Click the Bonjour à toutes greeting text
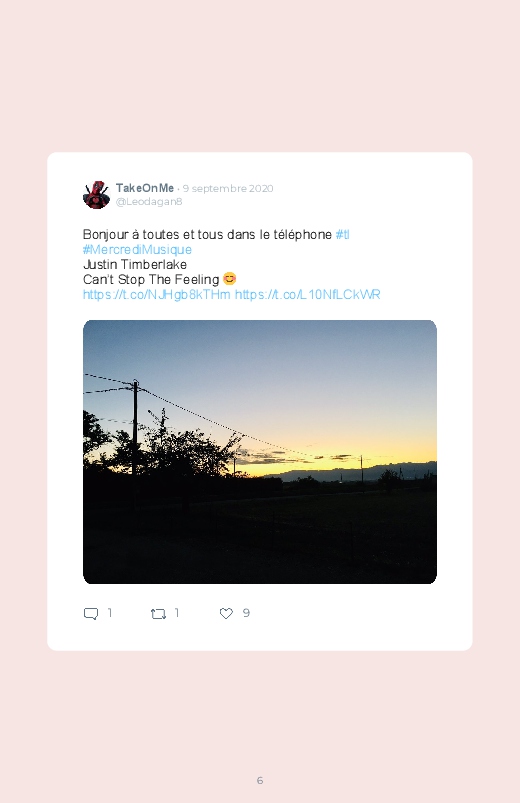The width and height of the screenshot is (520, 803). click(x=207, y=235)
